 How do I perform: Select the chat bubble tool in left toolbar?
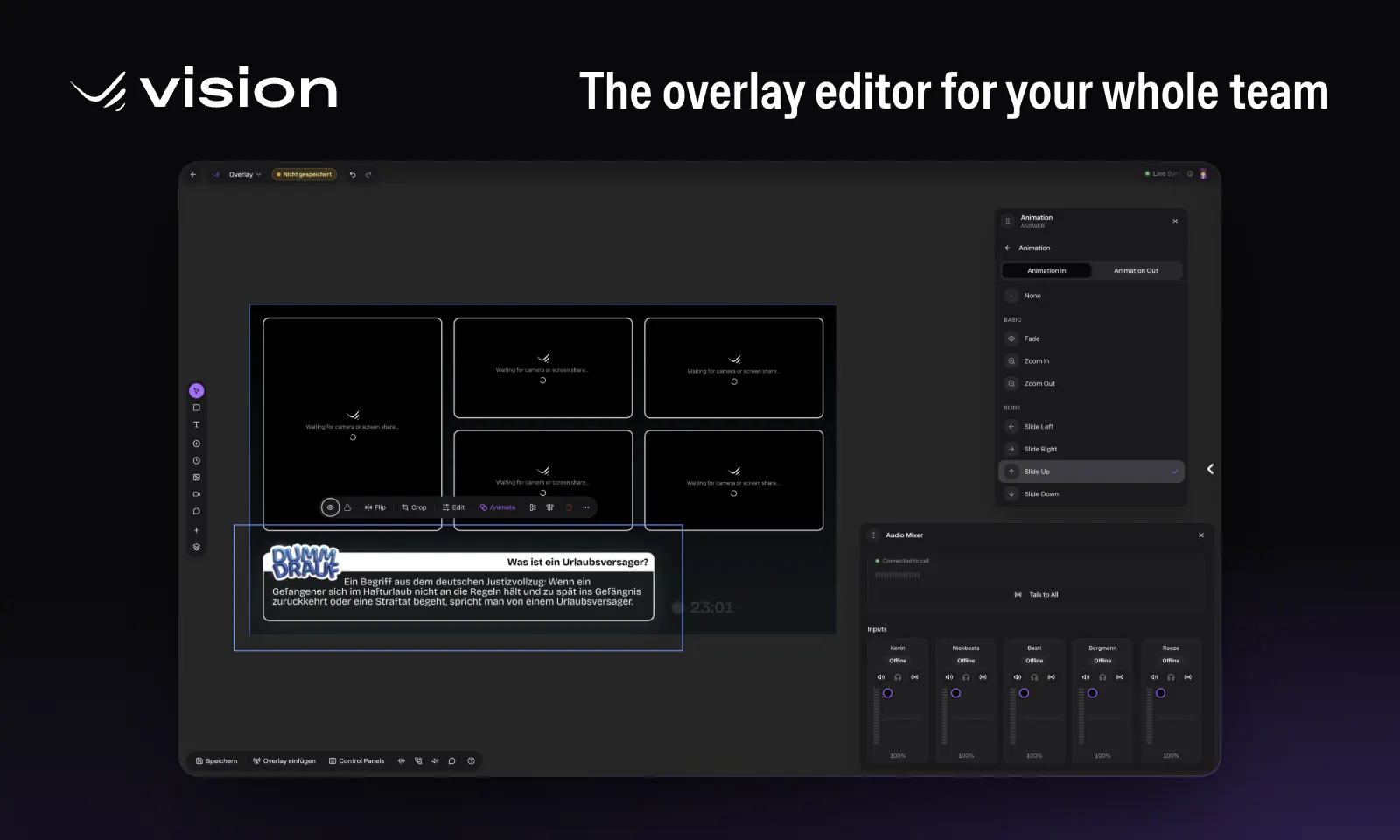pyautogui.click(x=196, y=512)
